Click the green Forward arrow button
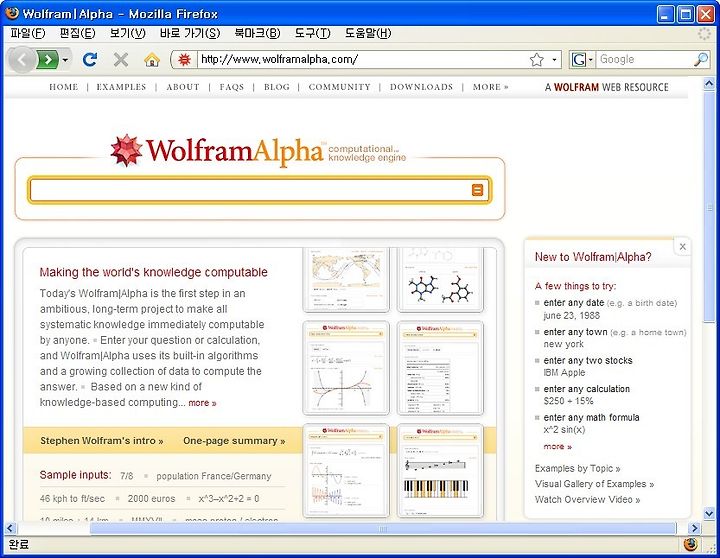This screenshot has height=558, width=720. [48, 59]
